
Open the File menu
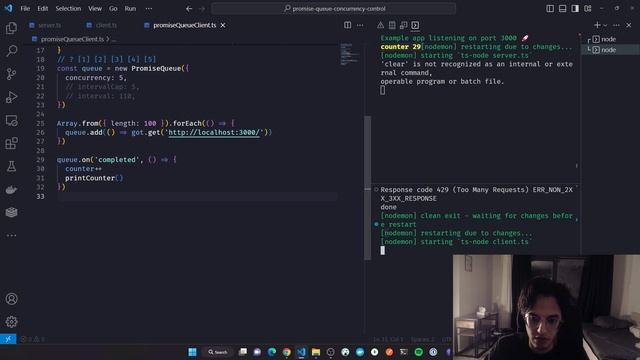(x=25, y=9)
